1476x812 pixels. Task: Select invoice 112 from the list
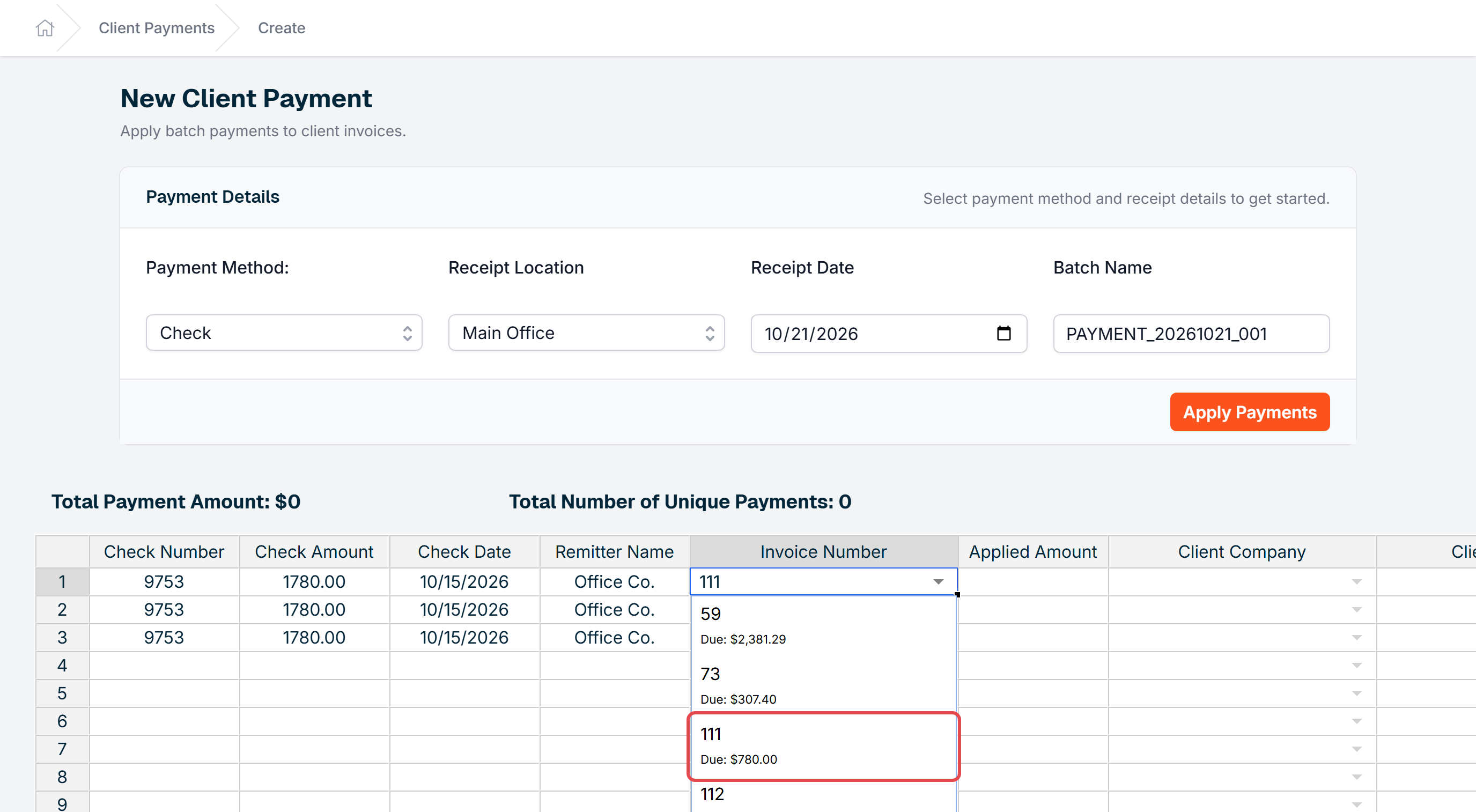pyautogui.click(x=823, y=795)
